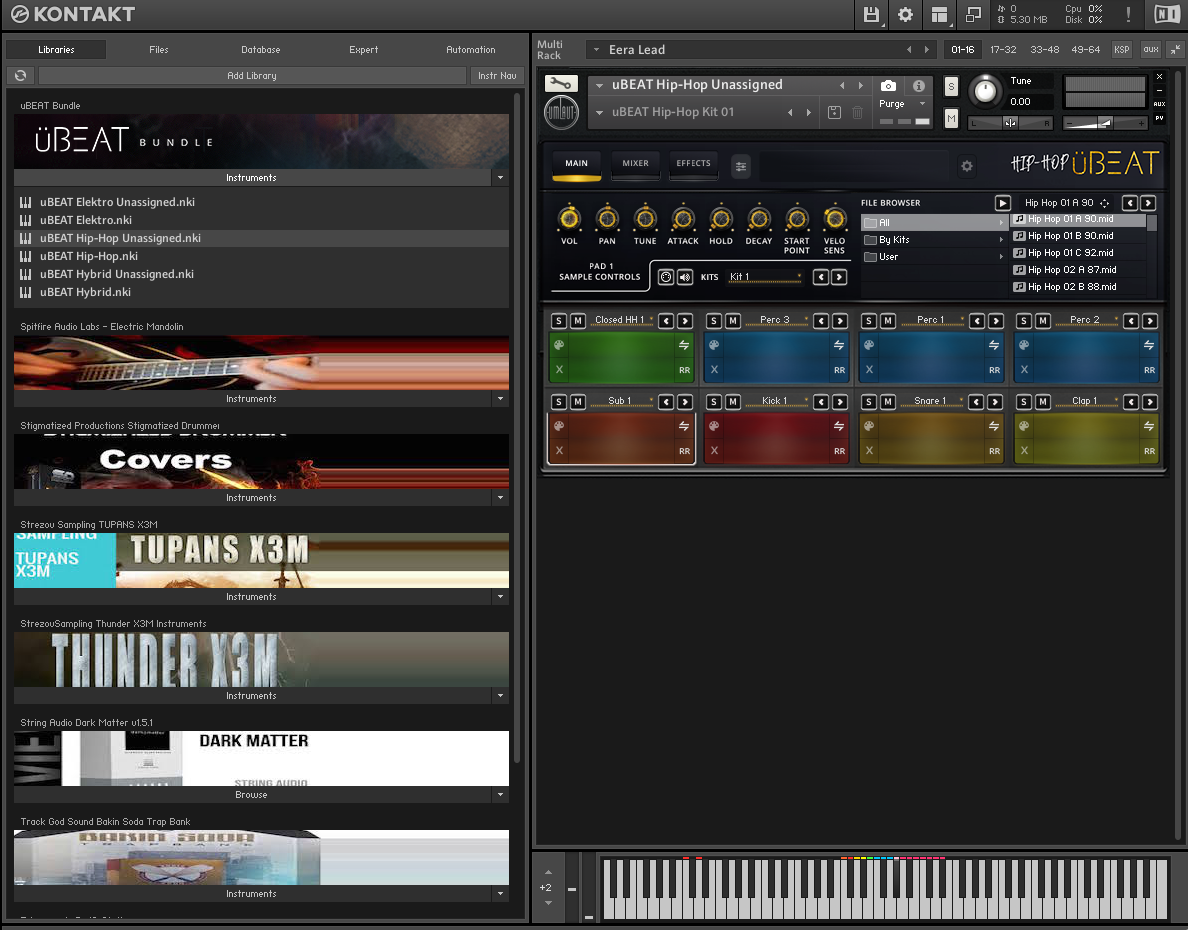
Task: Open the Kontakt save/files menu
Action: tap(871, 14)
